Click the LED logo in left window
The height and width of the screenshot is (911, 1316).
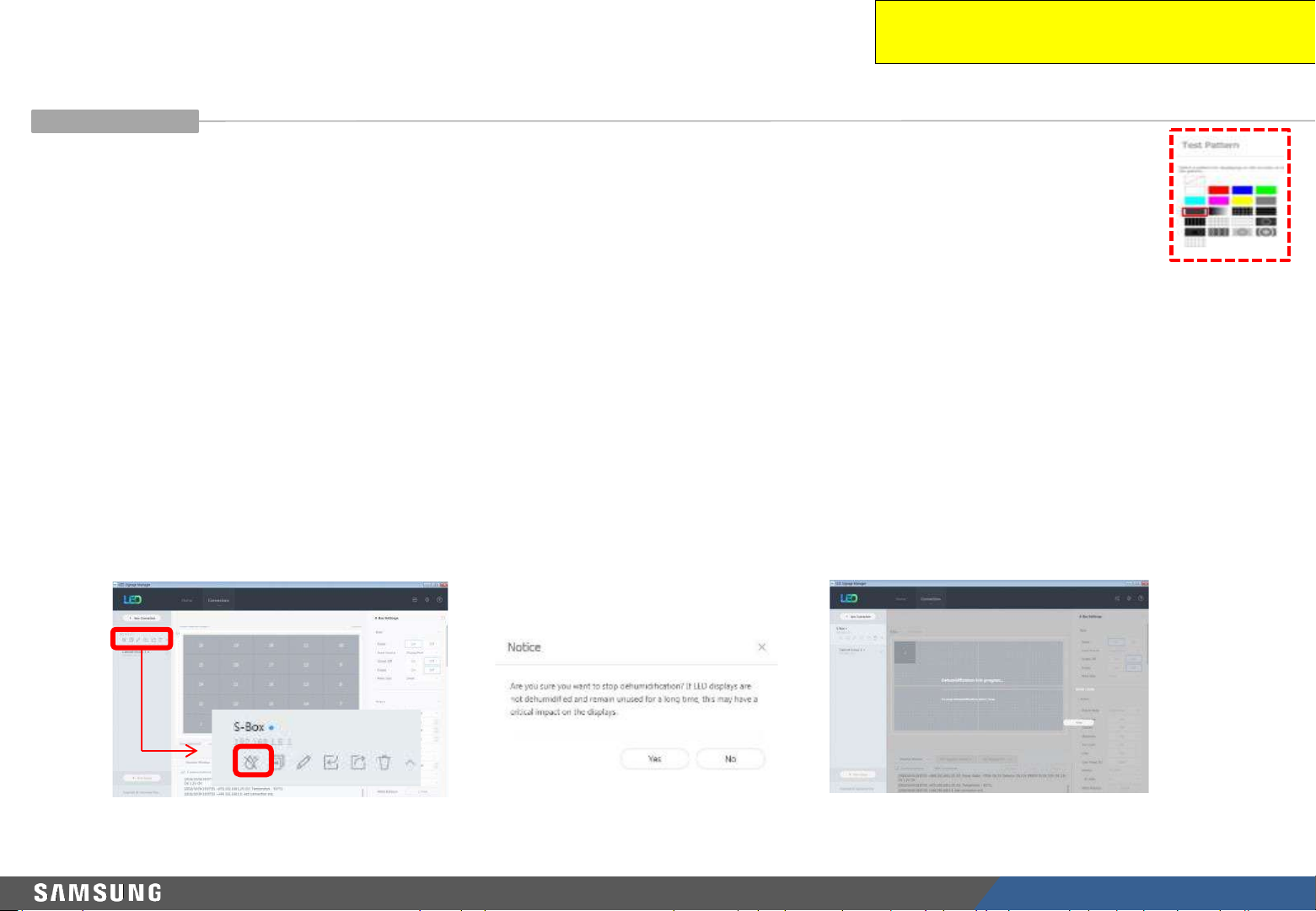click(x=132, y=599)
